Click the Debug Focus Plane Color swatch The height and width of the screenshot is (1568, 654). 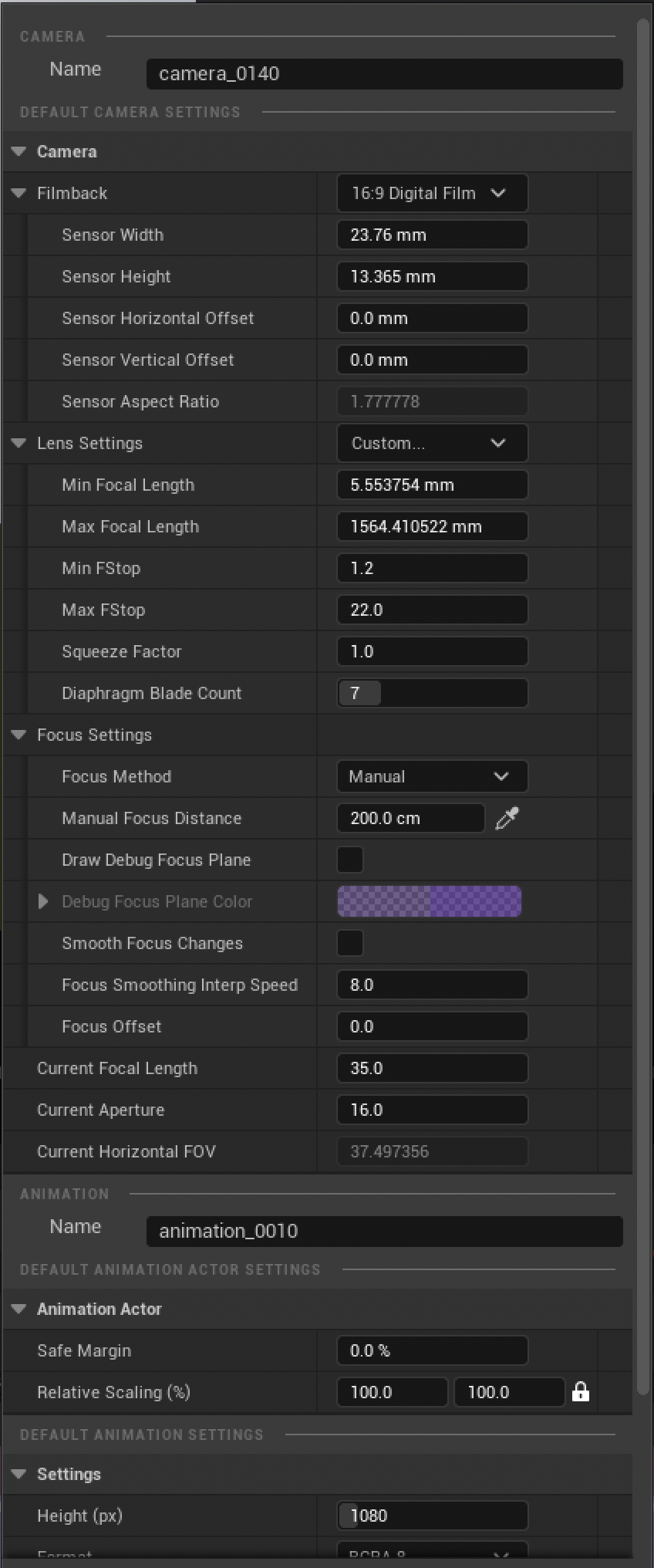pyautogui.click(x=429, y=901)
